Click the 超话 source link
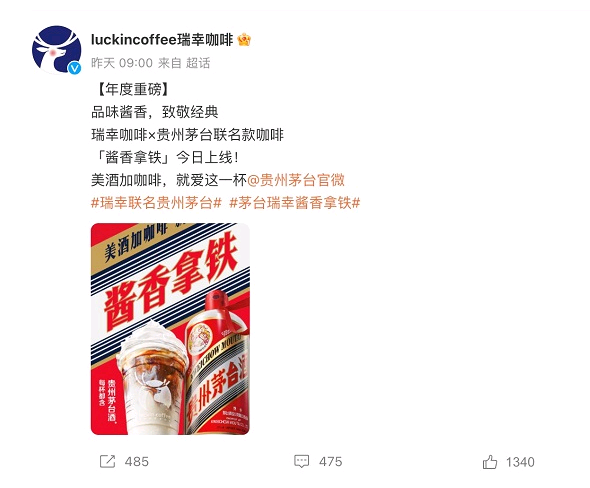The width and height of the screenshot is (590, 488). point(198,63)
